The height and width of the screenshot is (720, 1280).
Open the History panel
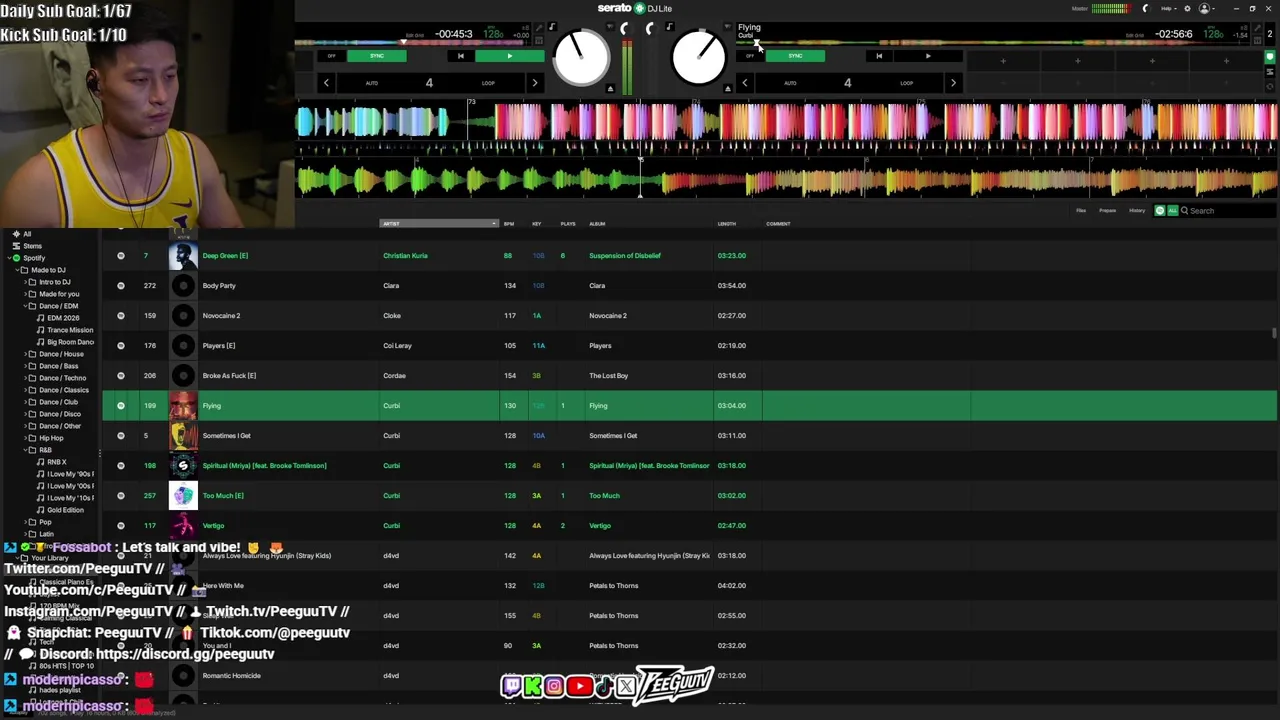click(x=1137, y=211)
